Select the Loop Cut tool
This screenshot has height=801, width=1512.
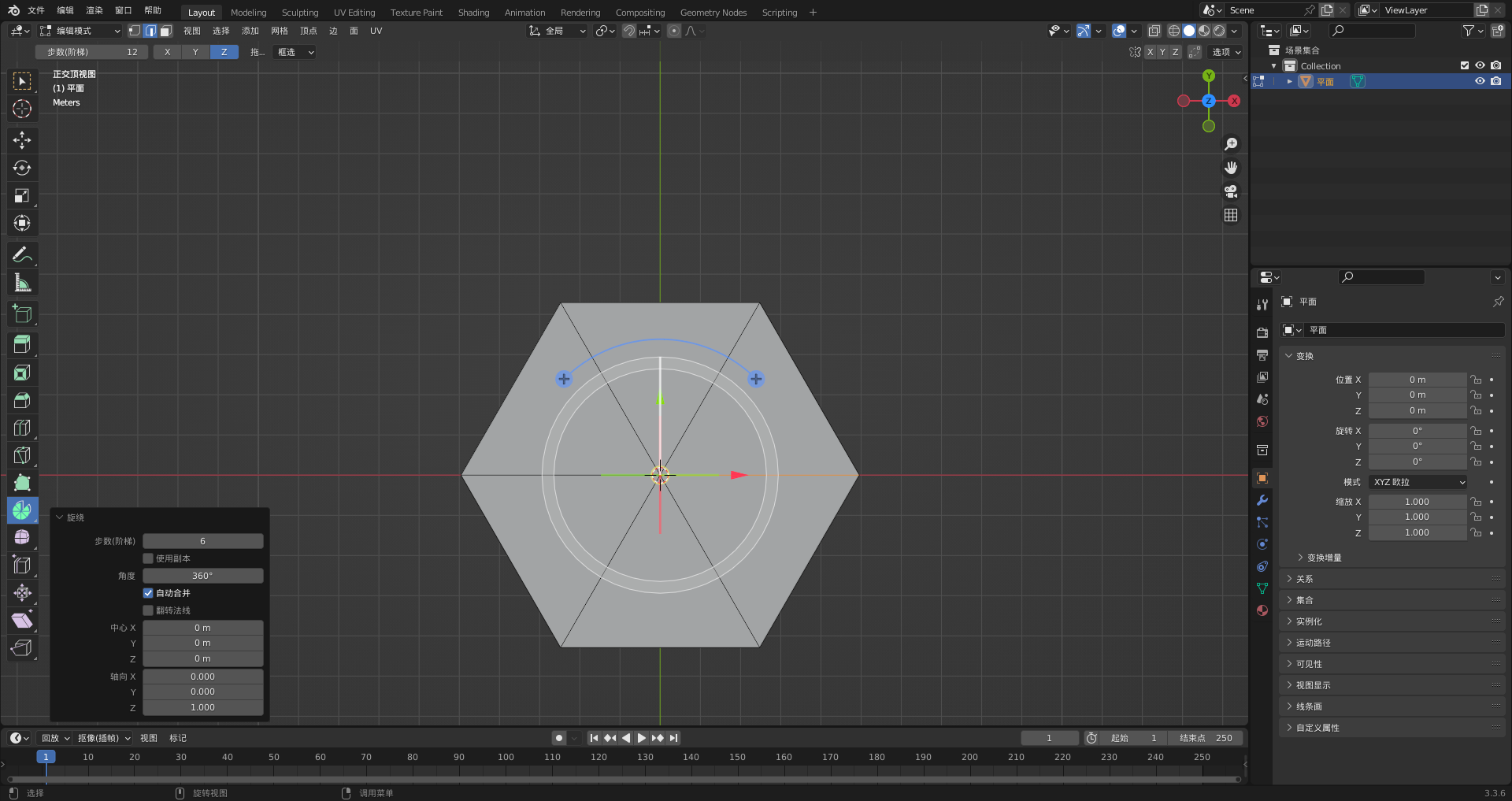22,428
